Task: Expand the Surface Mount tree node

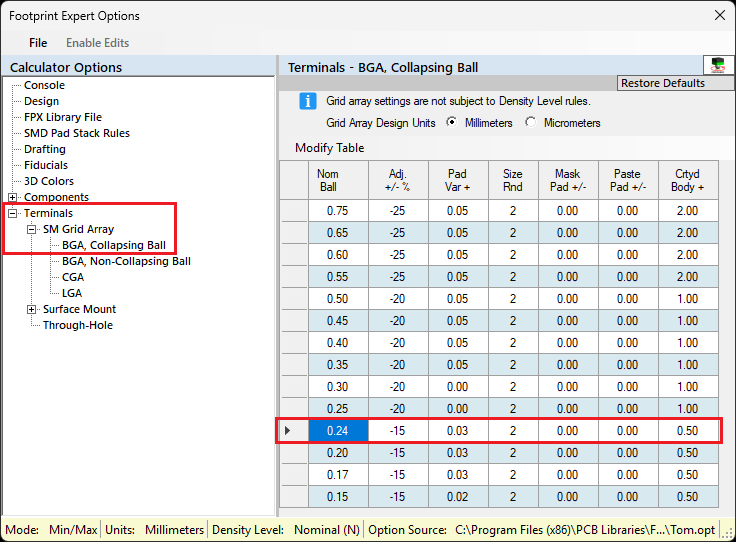Action: tap(32, 309)
